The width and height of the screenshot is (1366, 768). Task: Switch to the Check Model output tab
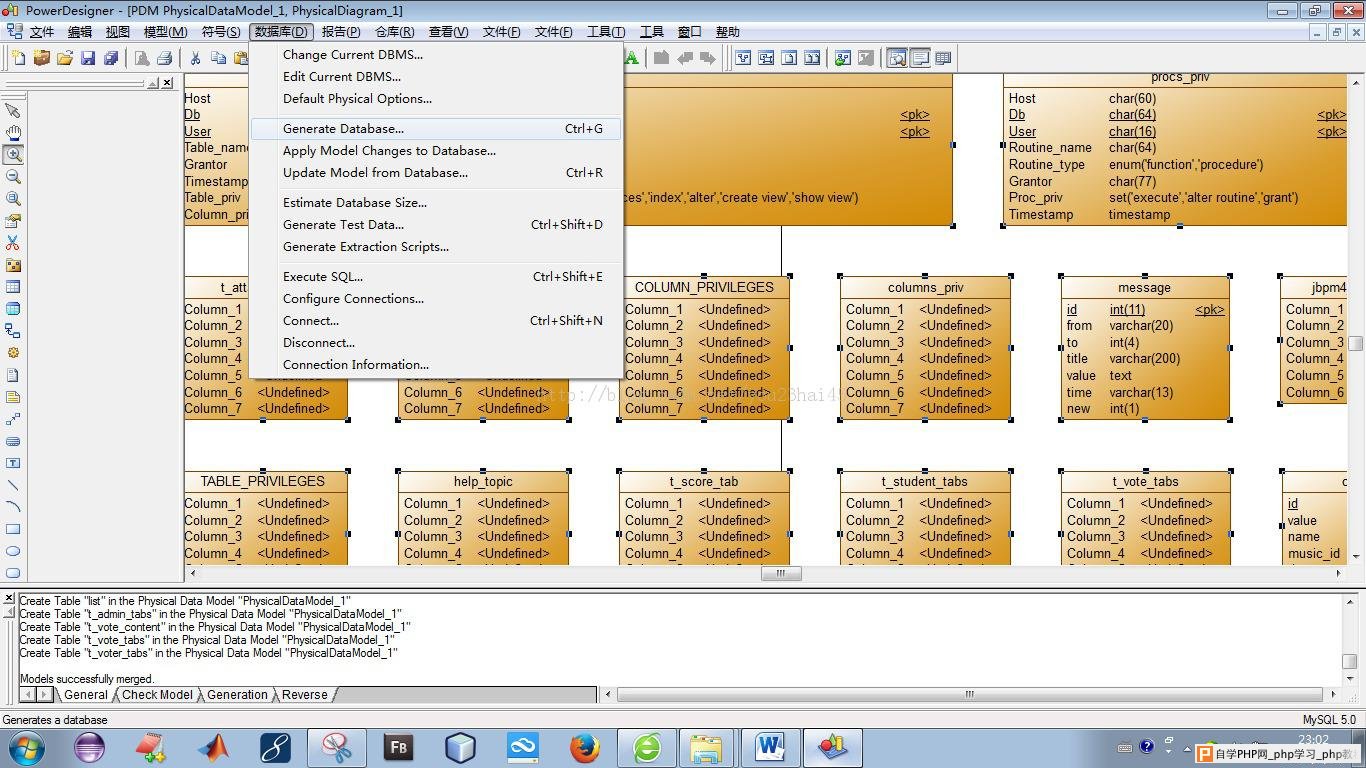point(157,695)
